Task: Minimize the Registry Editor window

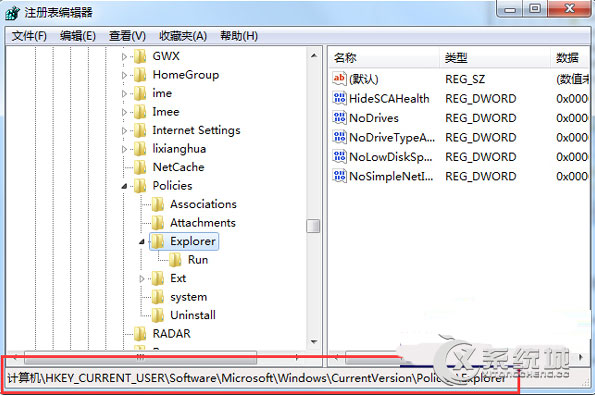Action: pos(510,9)
